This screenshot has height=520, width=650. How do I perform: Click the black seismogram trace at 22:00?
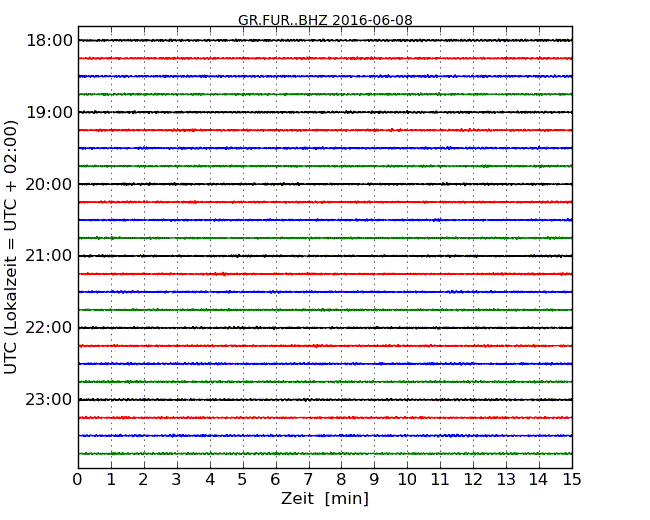click(325, 328)
